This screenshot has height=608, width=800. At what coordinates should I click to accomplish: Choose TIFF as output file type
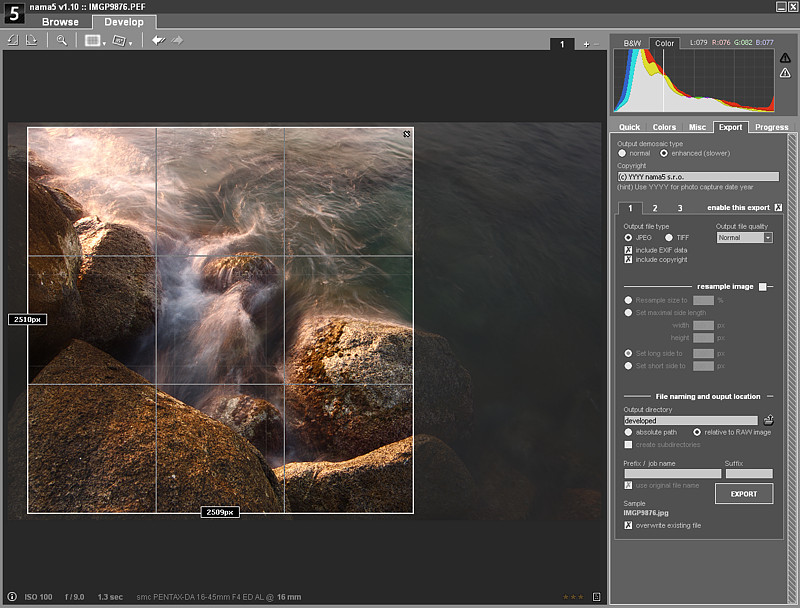pyautogui.click(x=667, y=238)
